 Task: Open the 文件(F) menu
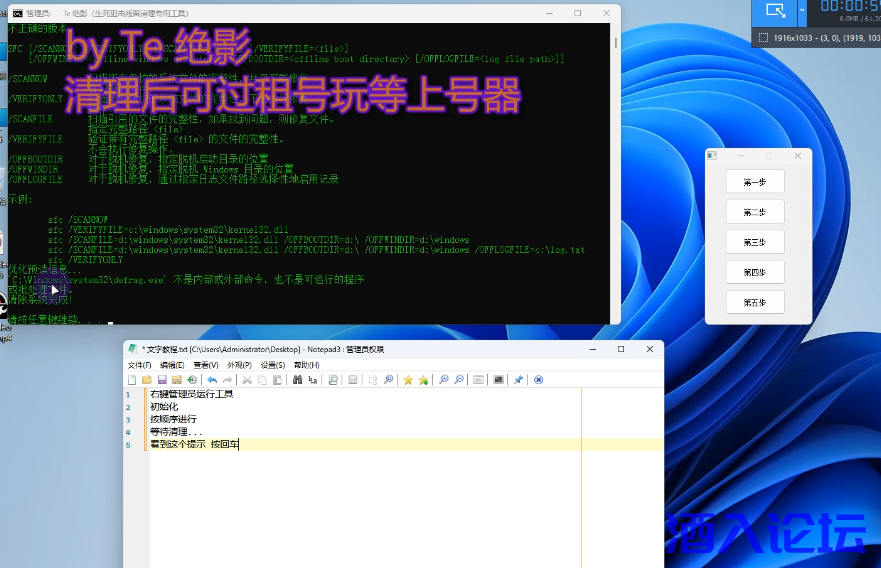pyautogui.click(x=139, y=365)
